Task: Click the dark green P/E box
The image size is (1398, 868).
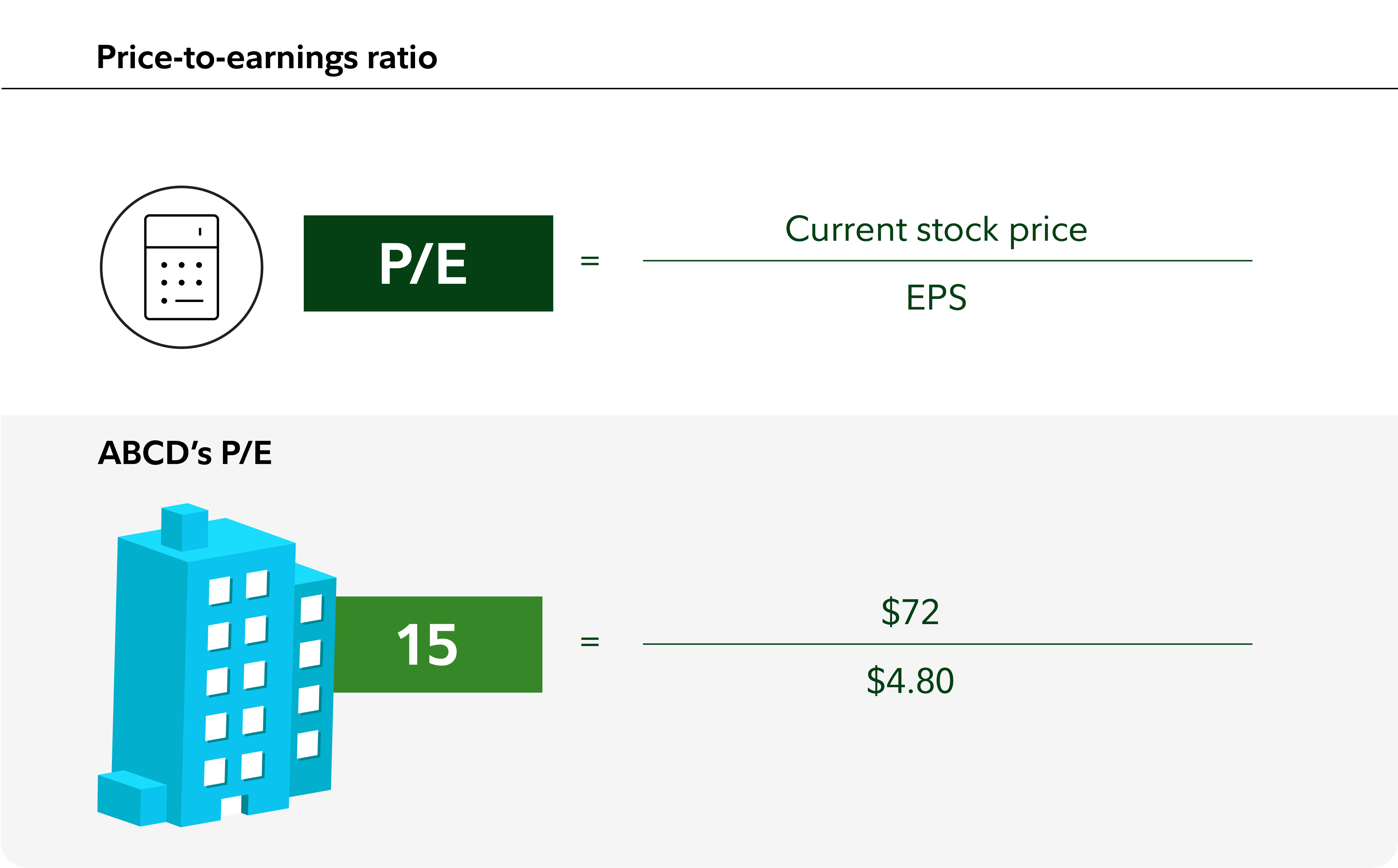Action: pos(428,263)
